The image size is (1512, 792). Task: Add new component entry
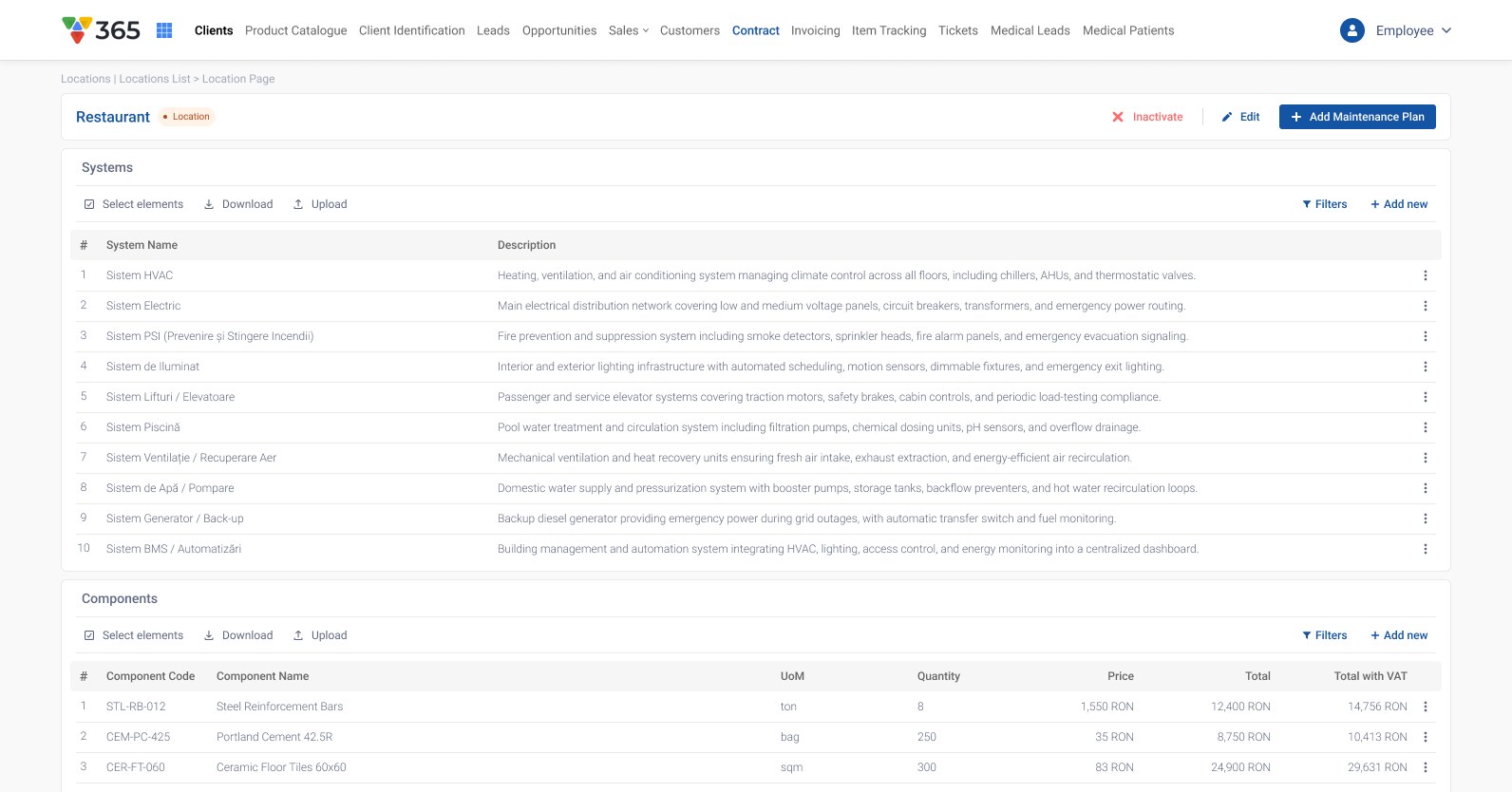[x=1399, y=635]
